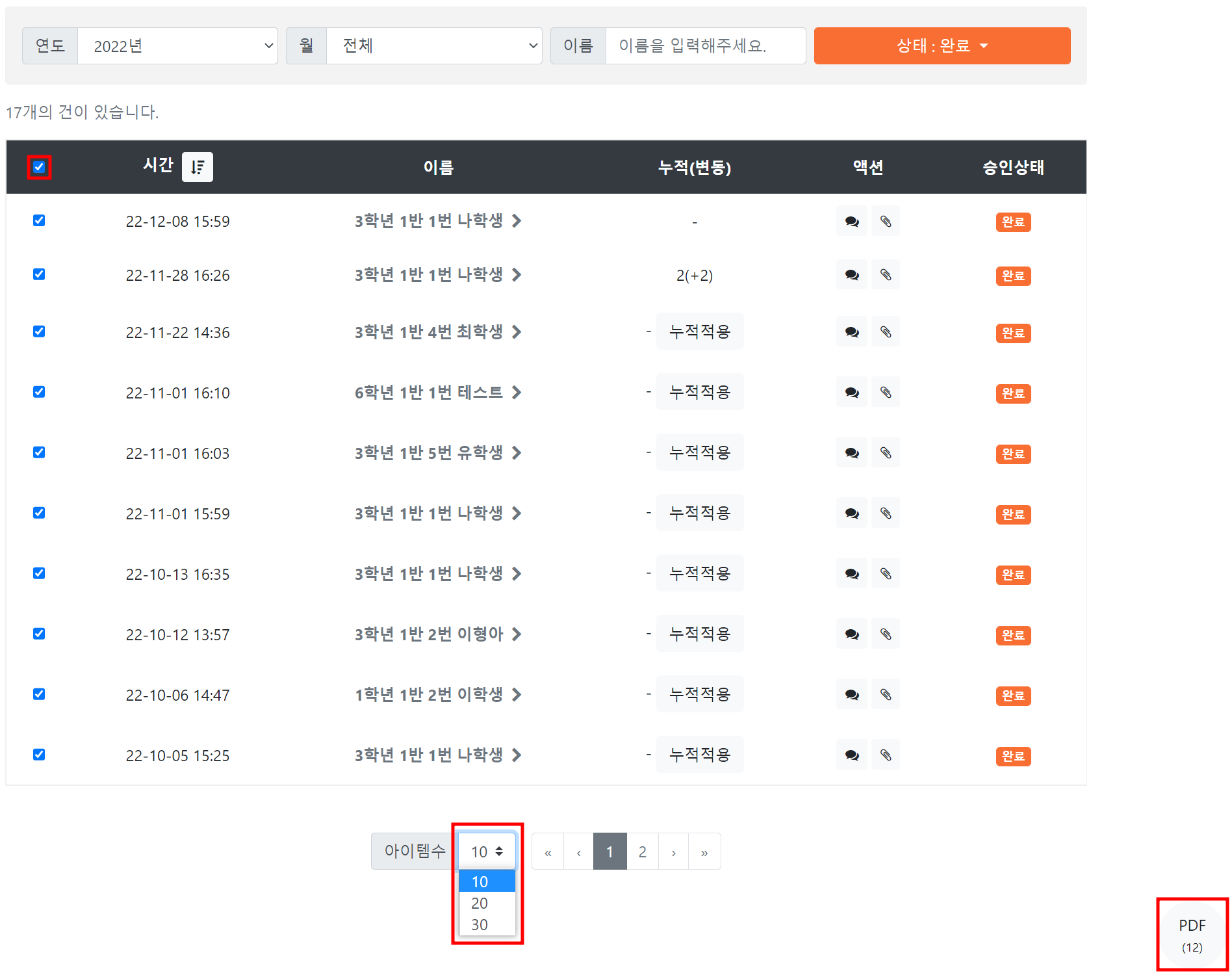Open attachment clip for 22-11-01 16:10 row
The width and height of the screenshot is (1232, 975).
(x=886, y=393)
